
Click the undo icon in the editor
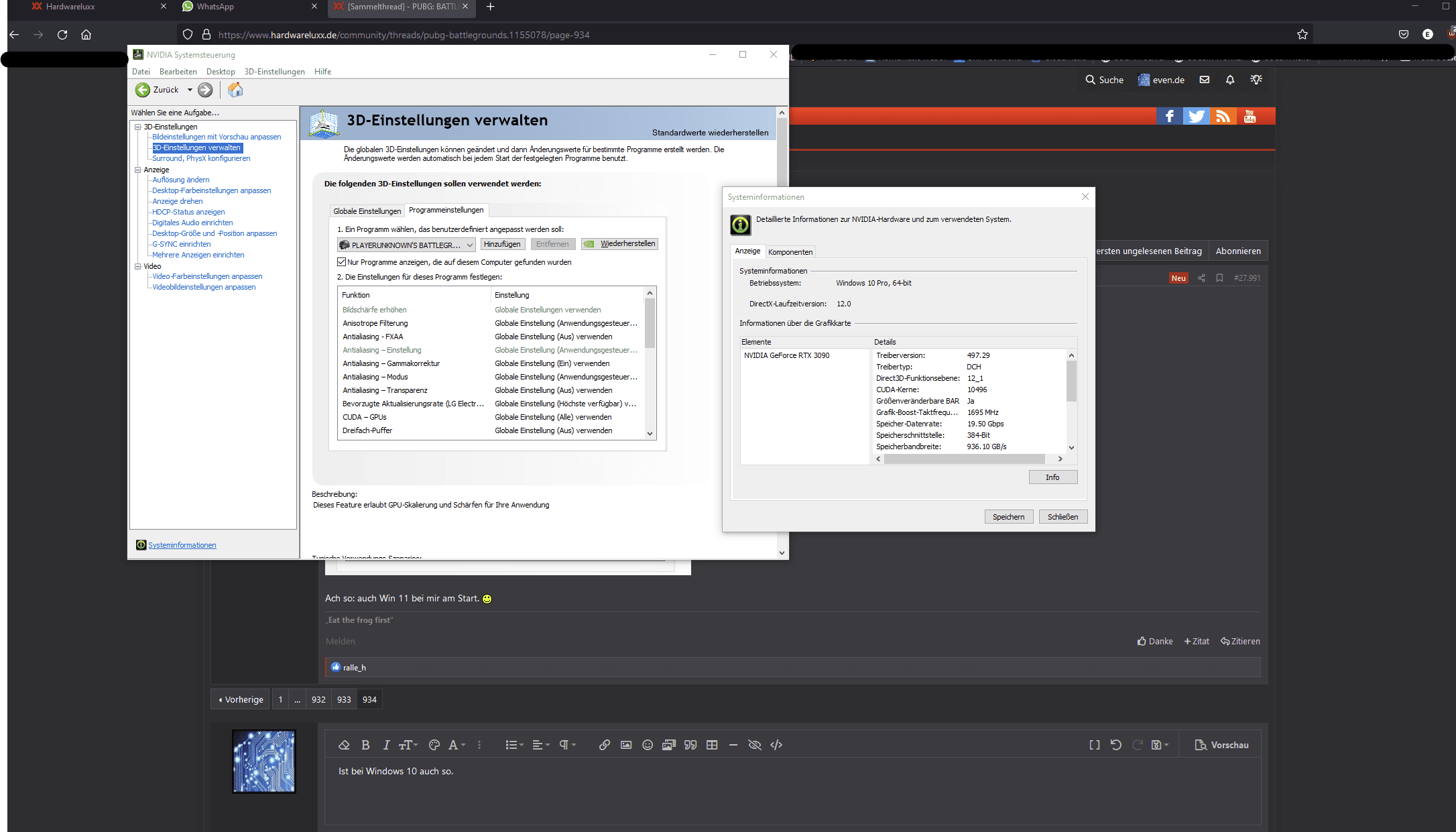click(1116, 745)
